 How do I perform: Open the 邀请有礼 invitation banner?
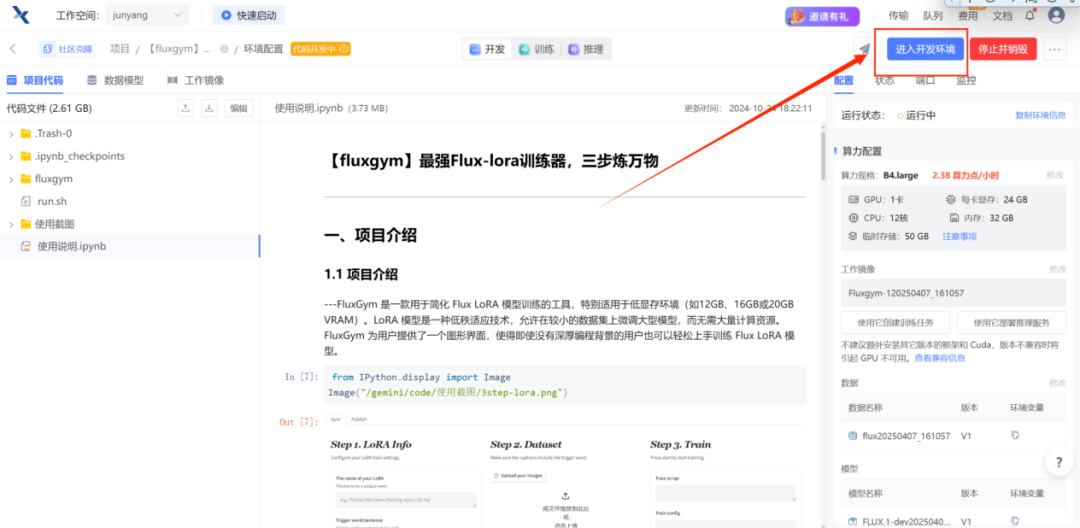tap(822, 16)
